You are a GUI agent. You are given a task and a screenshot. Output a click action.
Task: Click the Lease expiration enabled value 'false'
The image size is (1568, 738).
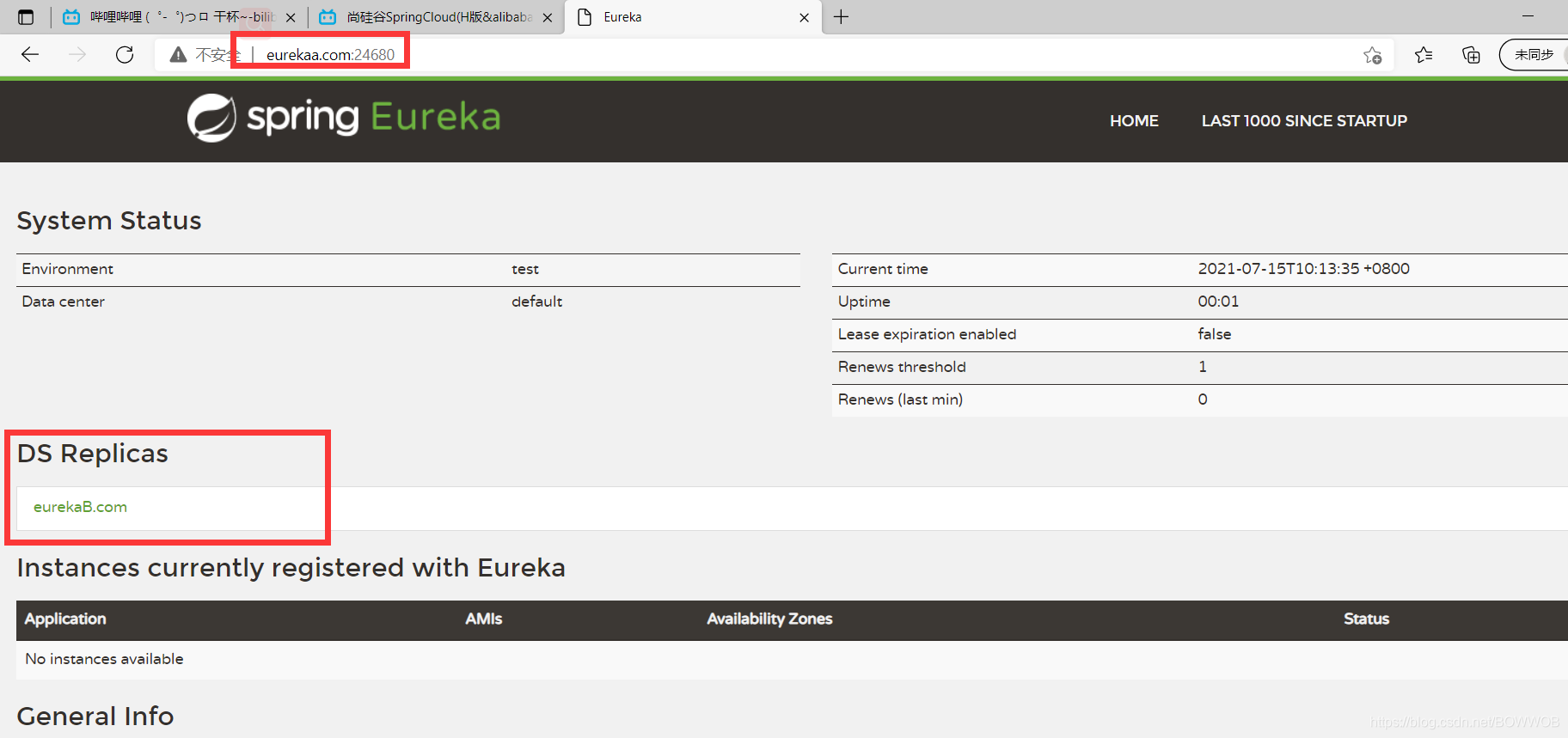1215,334
